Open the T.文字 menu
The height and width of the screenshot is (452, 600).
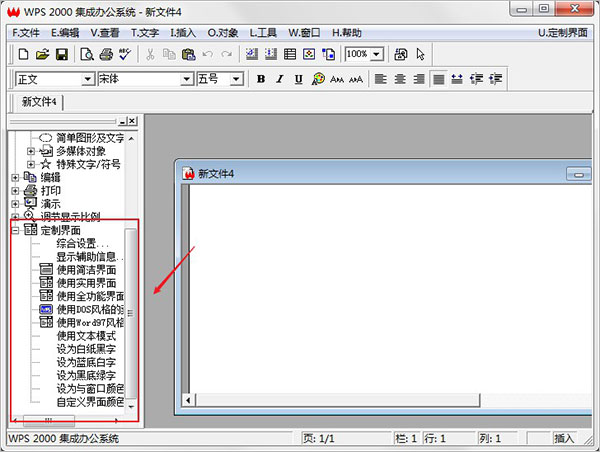point(145,33)
